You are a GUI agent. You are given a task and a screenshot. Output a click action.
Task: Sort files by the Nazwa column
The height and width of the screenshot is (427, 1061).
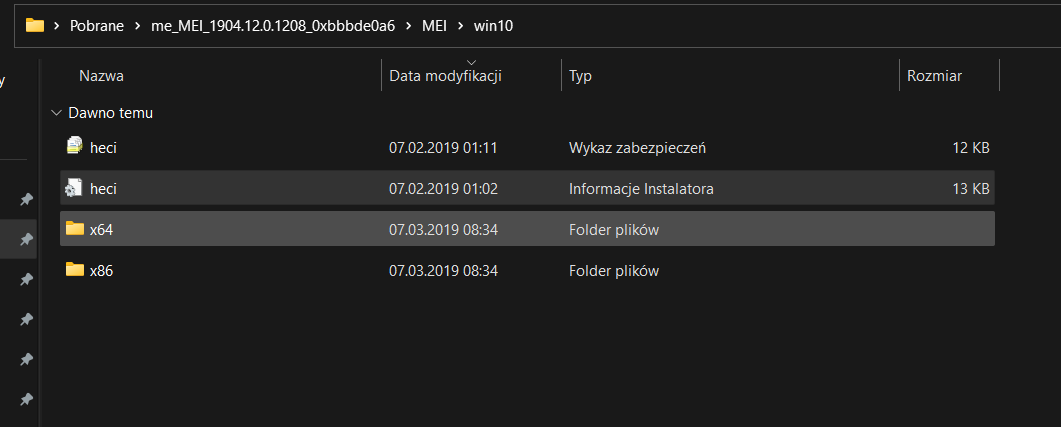tap(102, 75)
